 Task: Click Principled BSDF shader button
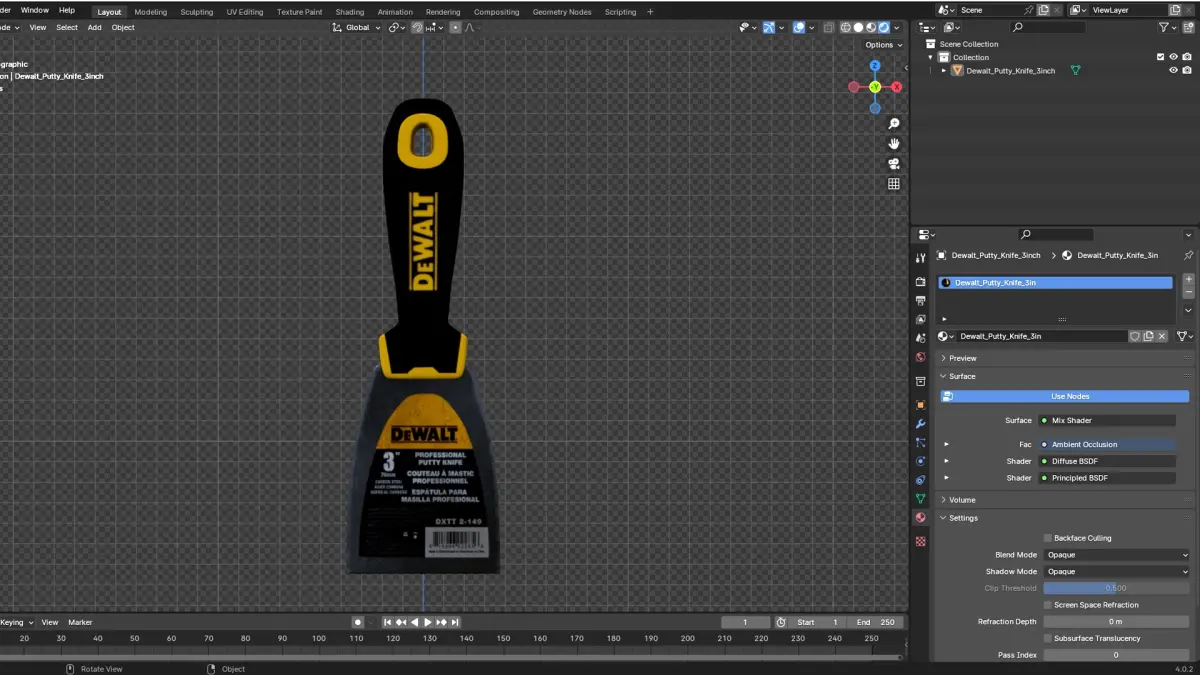[1107, 478]
